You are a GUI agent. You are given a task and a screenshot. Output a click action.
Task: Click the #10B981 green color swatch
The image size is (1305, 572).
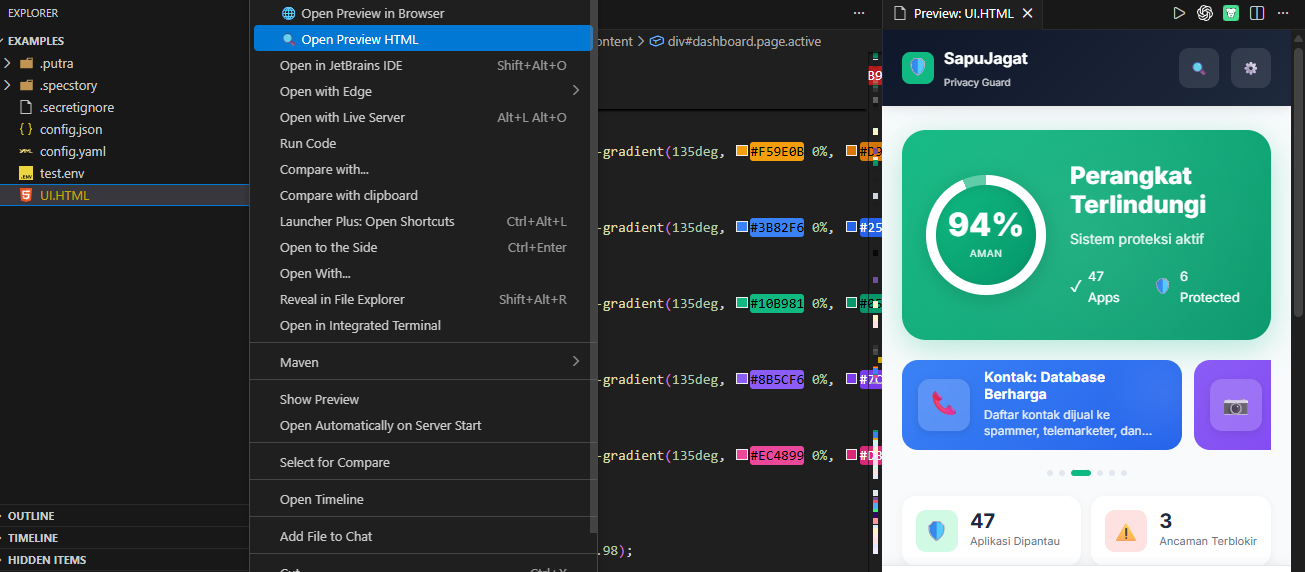coord(742,303)
